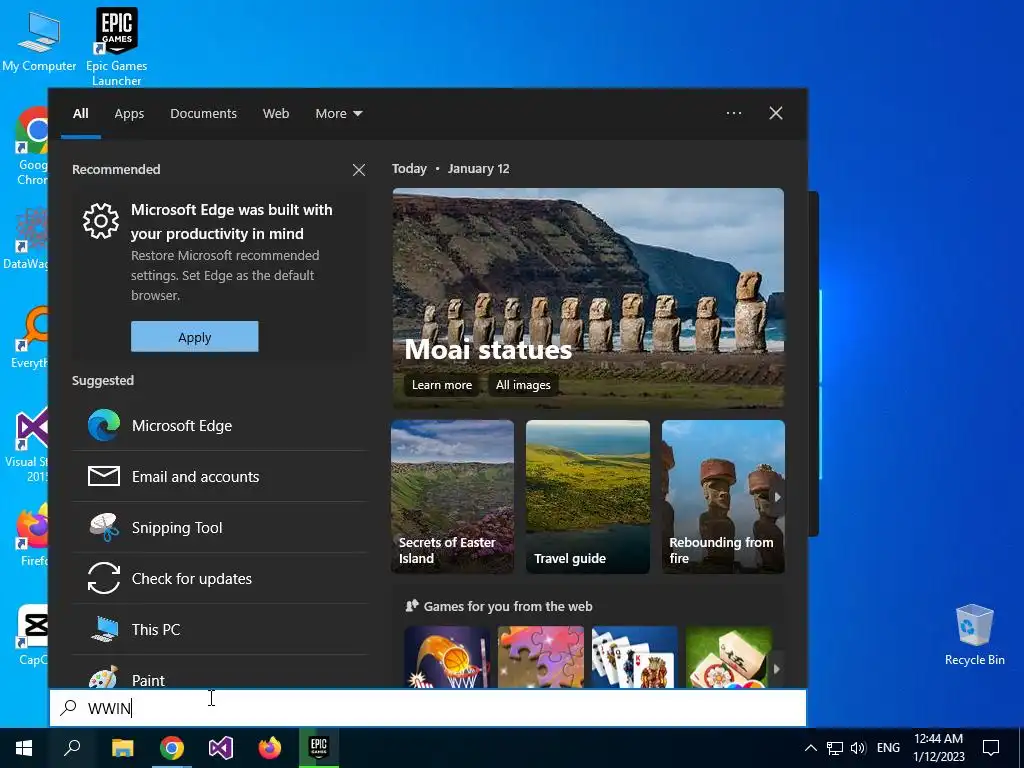Viewport: 1024px width, 768px height.
Task: Launch Snipping Tool from suggestions
Action: (x=219, y=528)
